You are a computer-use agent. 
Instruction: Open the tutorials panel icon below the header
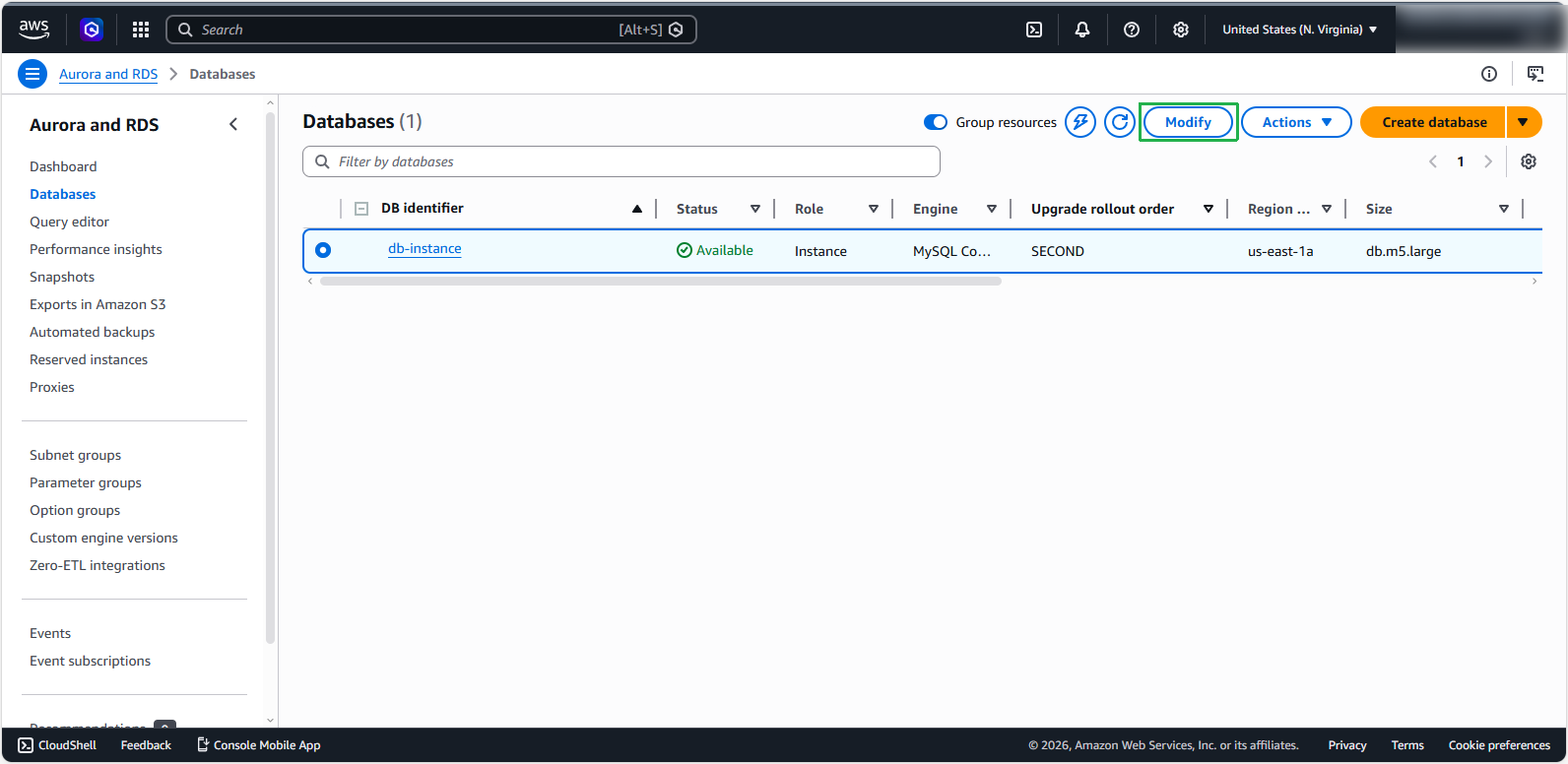pos(1535,74)
